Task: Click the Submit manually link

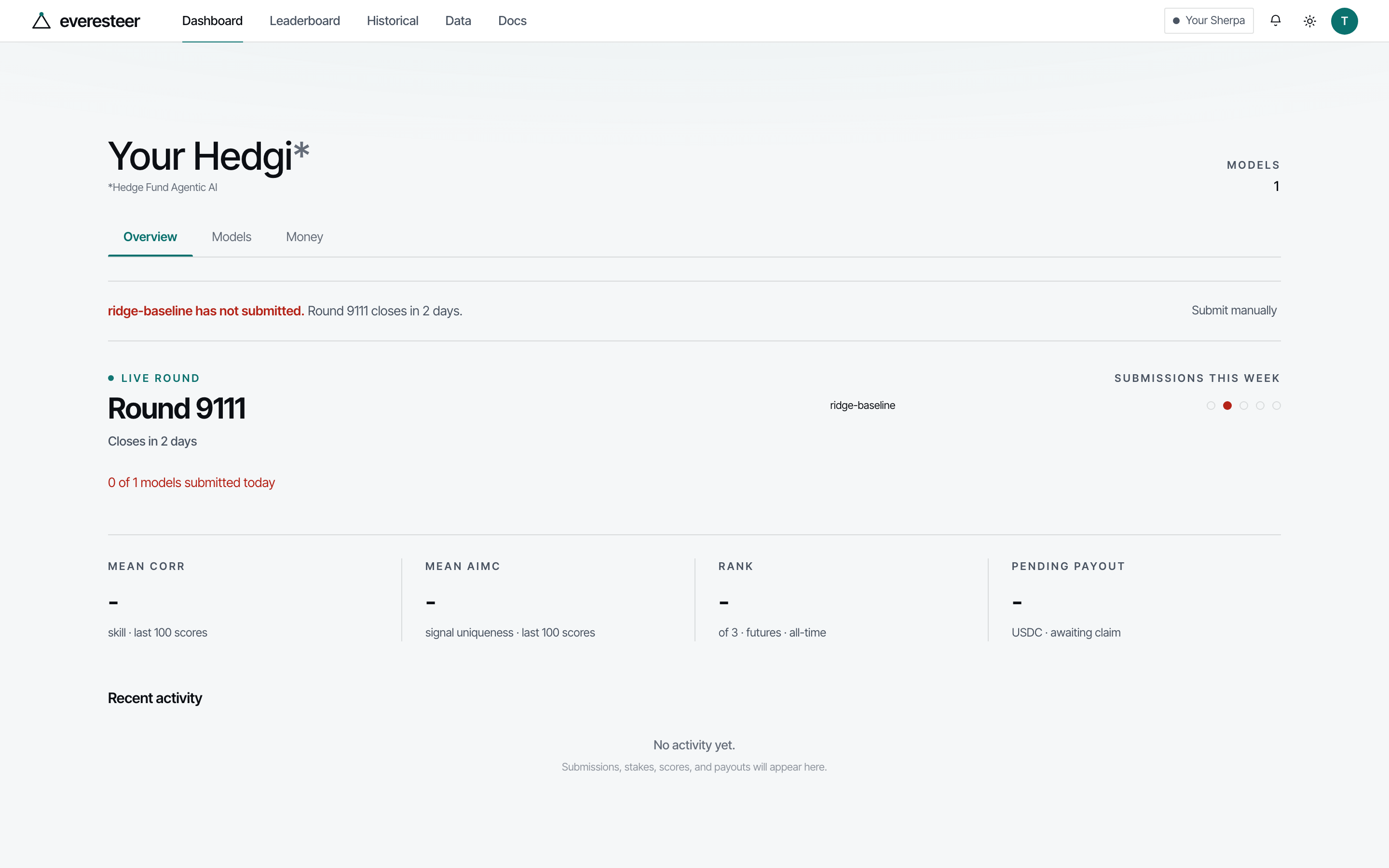Action: click(1234, 311)
